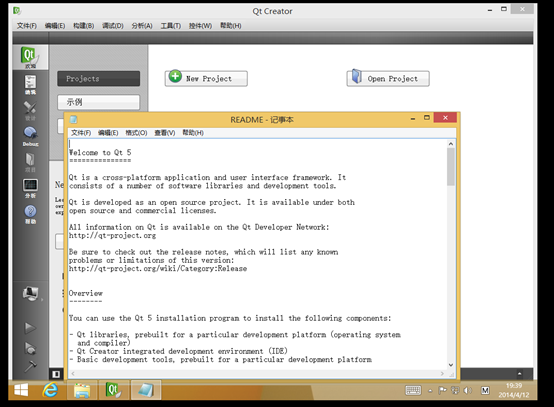
Task: Open the Design mode with crossed tools icon
Action: click(x=30, y=111)
